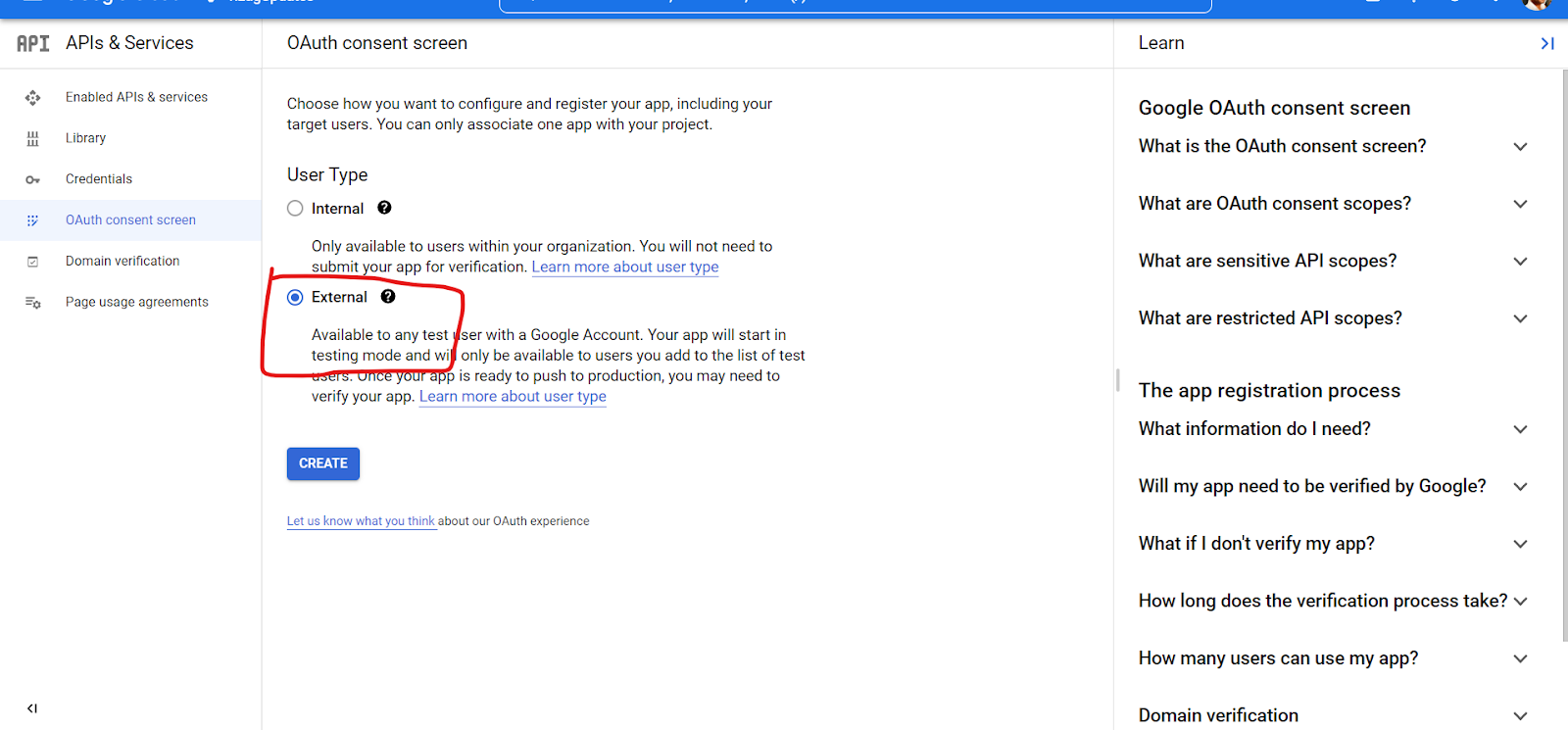Expand "What if I don't verify my app?"
The image size is (1568, 730).
coord(1333,544)
